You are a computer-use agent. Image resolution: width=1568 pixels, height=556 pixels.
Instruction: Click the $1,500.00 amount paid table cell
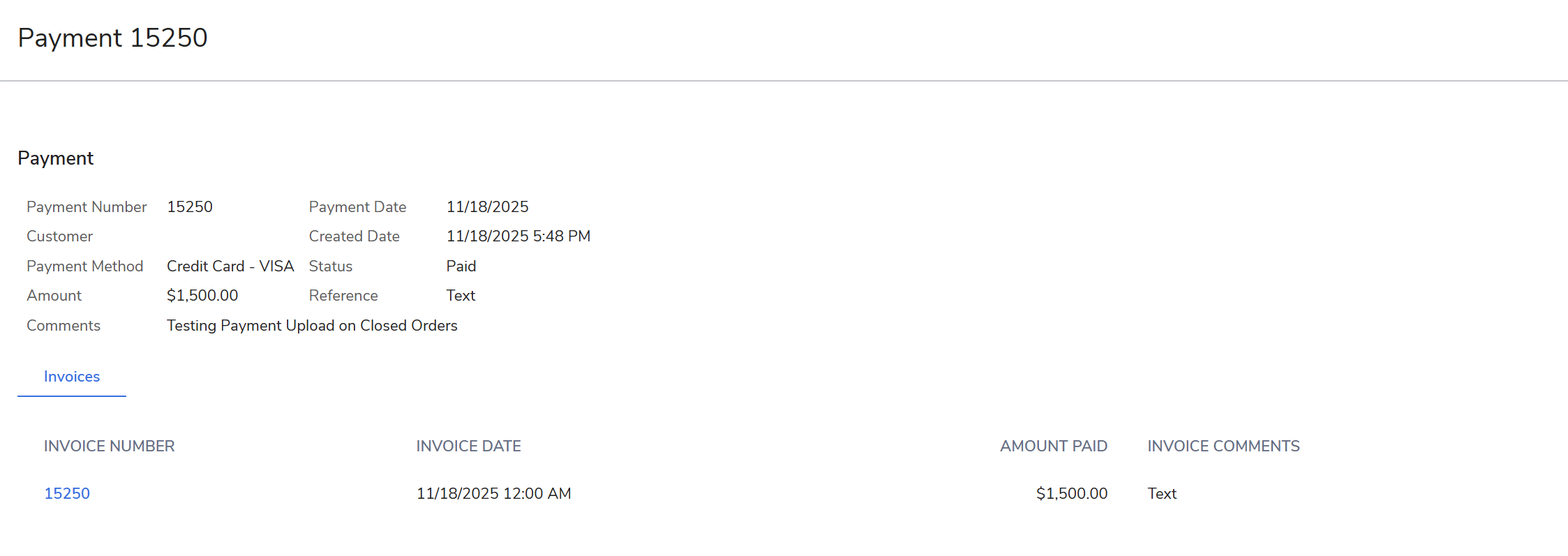[1071, 494]
